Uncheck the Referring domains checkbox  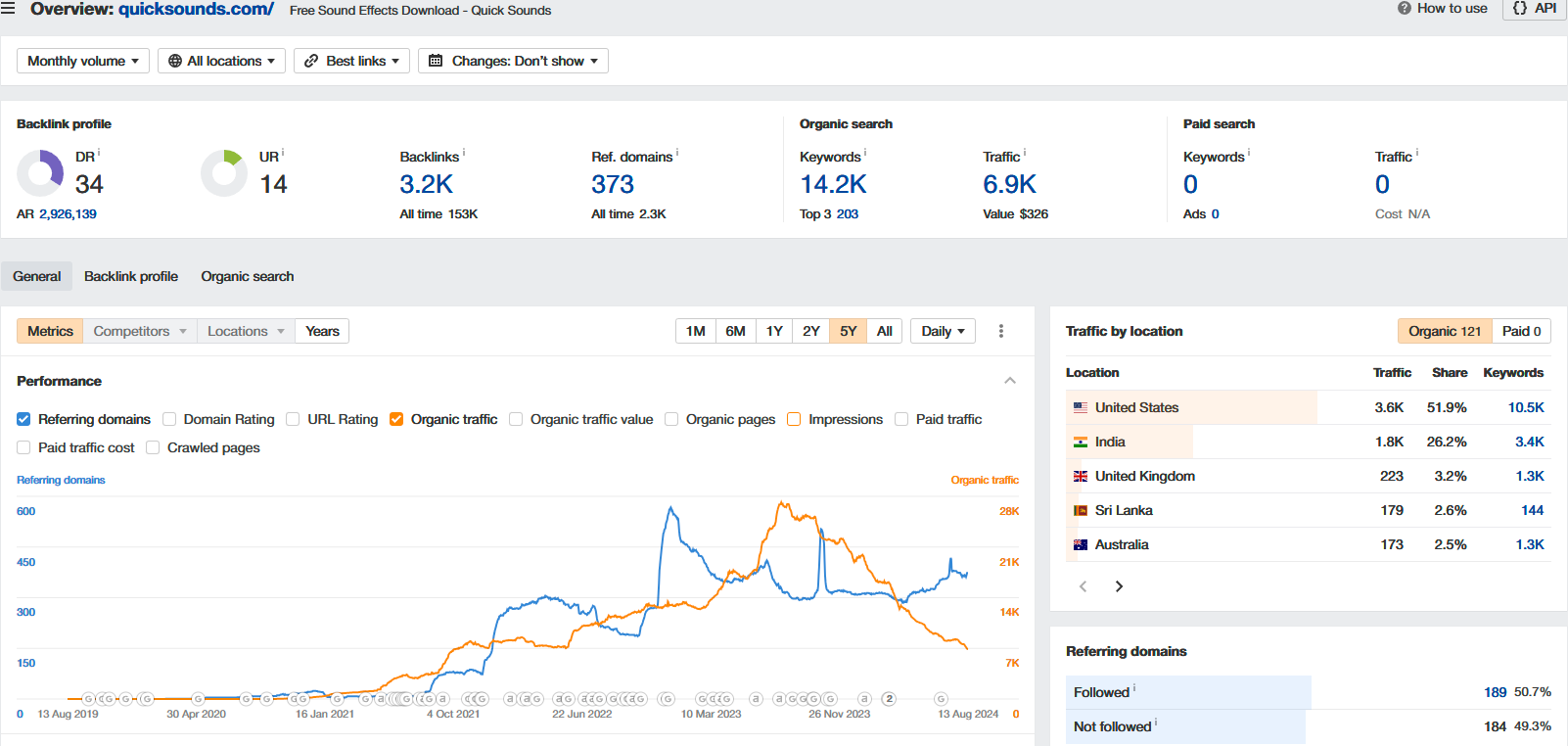click(x=23, y=419)
